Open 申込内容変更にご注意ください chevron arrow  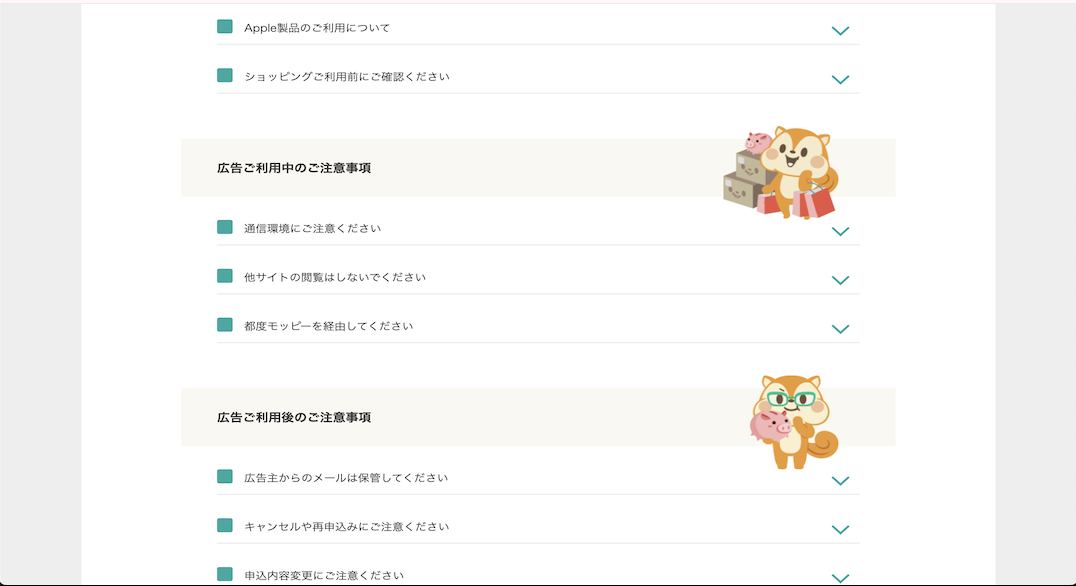[x=840, y=578]
